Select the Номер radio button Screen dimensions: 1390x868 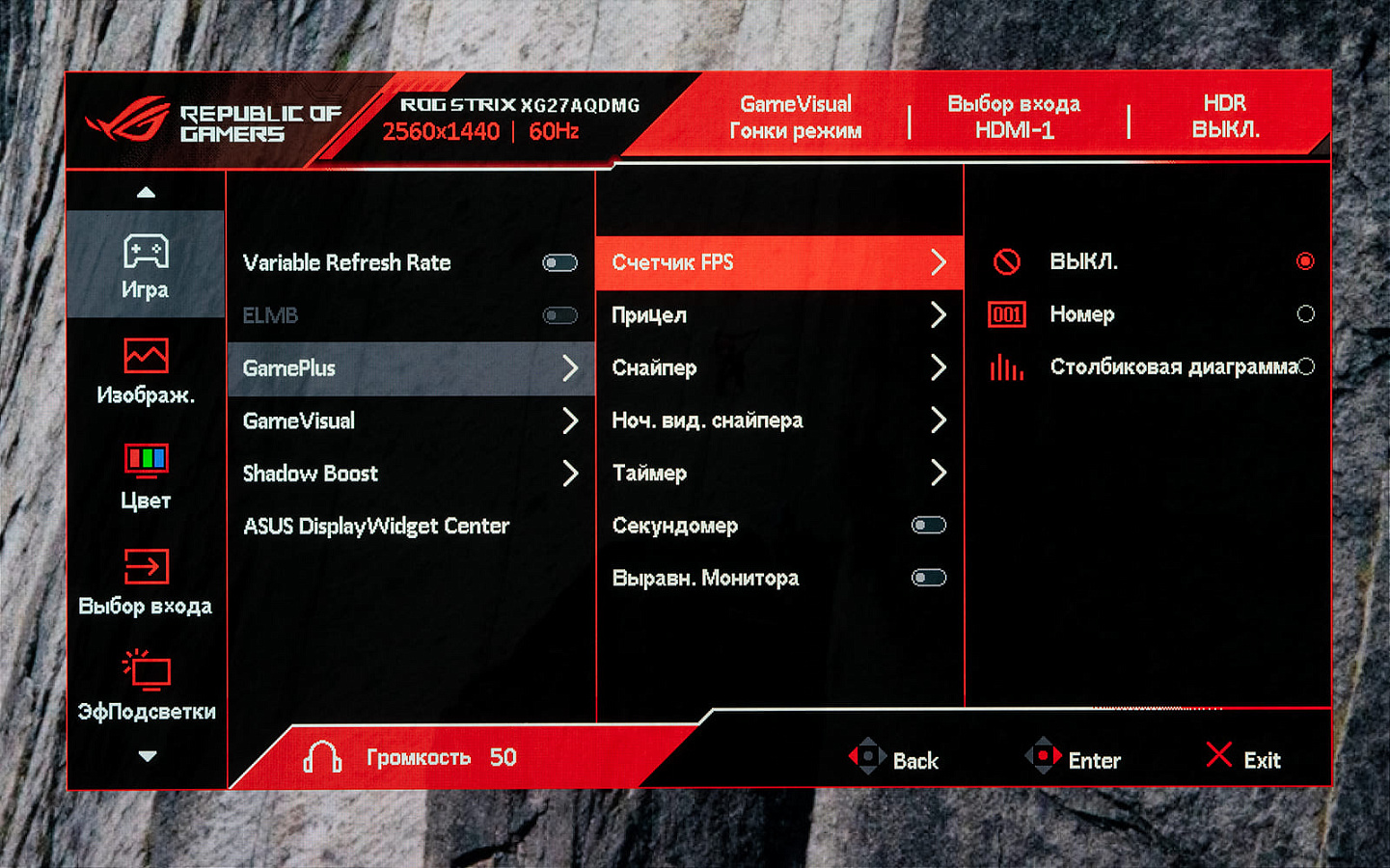pos(1305,314)
